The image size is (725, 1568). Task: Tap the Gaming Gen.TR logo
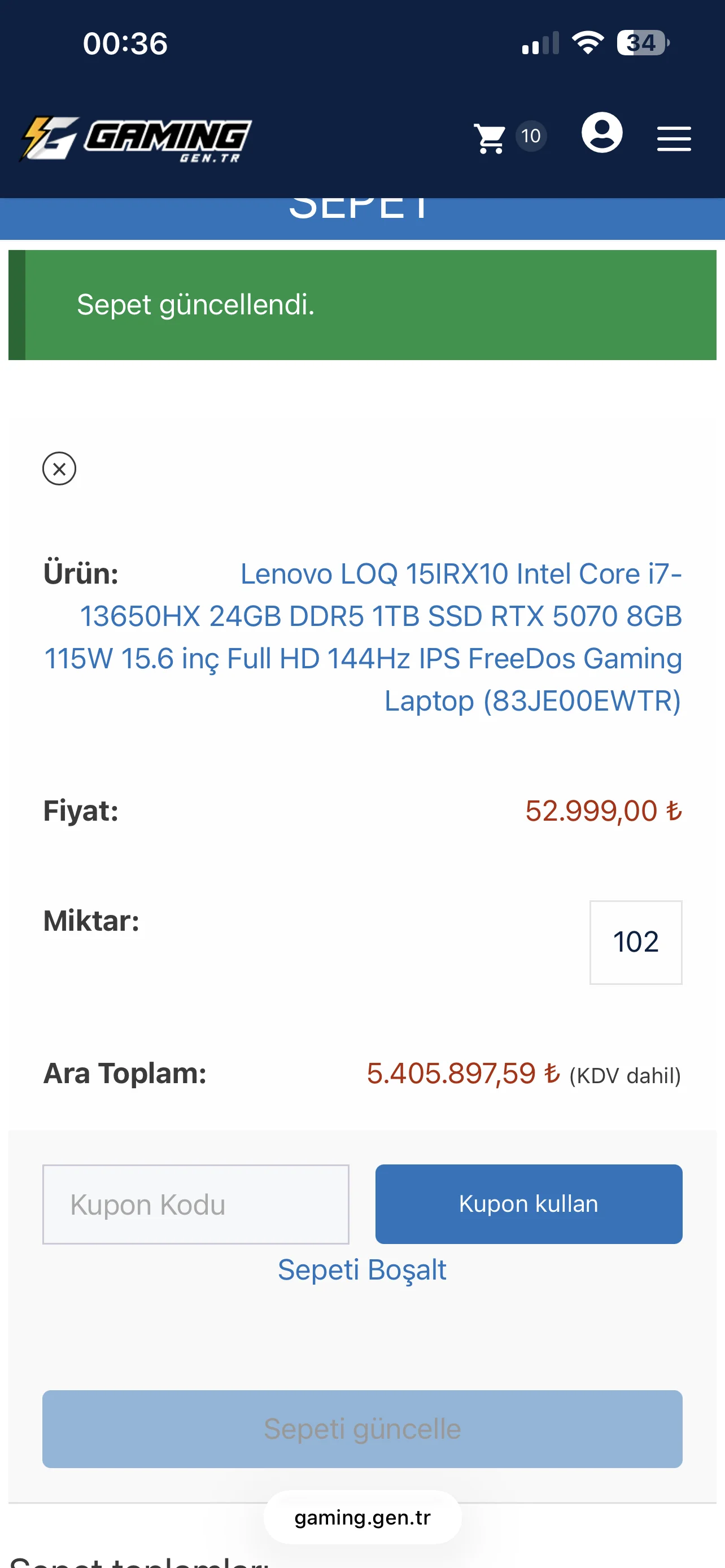coord(136,139)
